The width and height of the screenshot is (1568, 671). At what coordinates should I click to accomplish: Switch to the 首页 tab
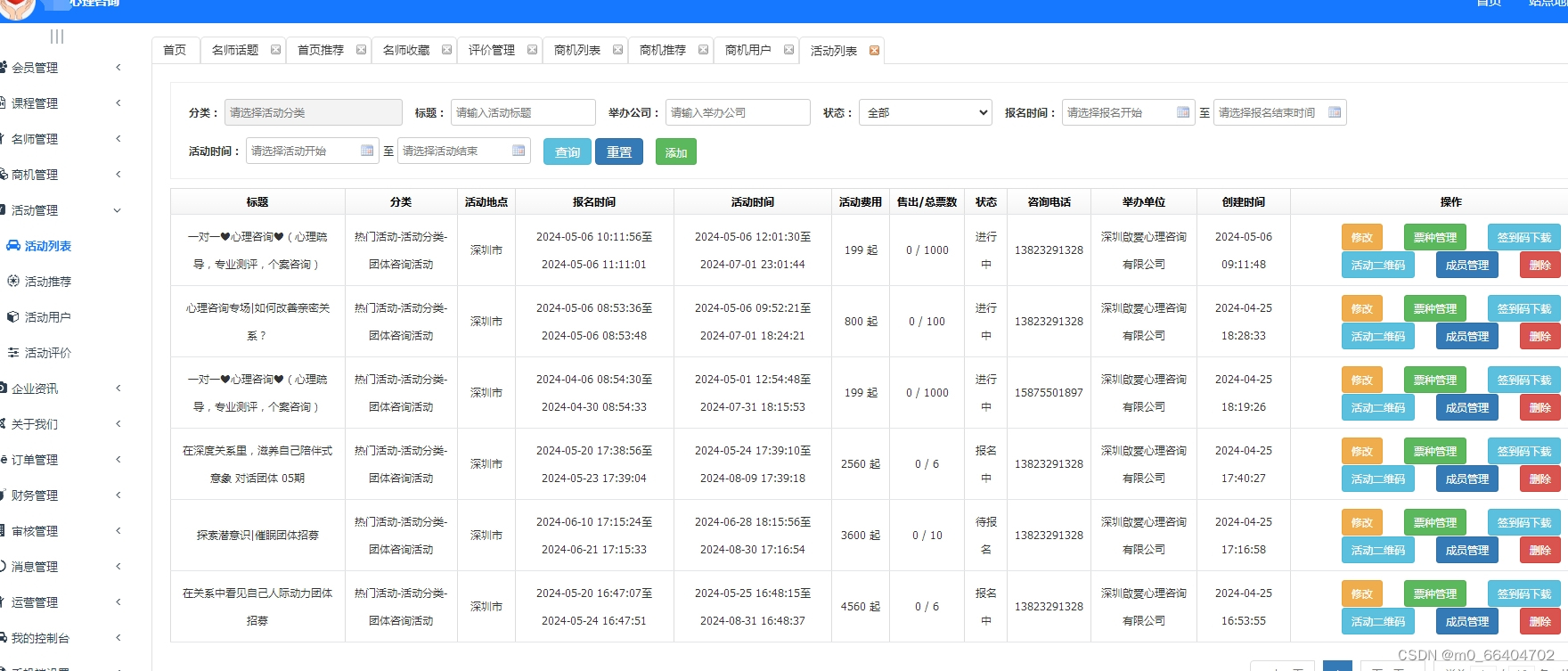coord(175,50)
